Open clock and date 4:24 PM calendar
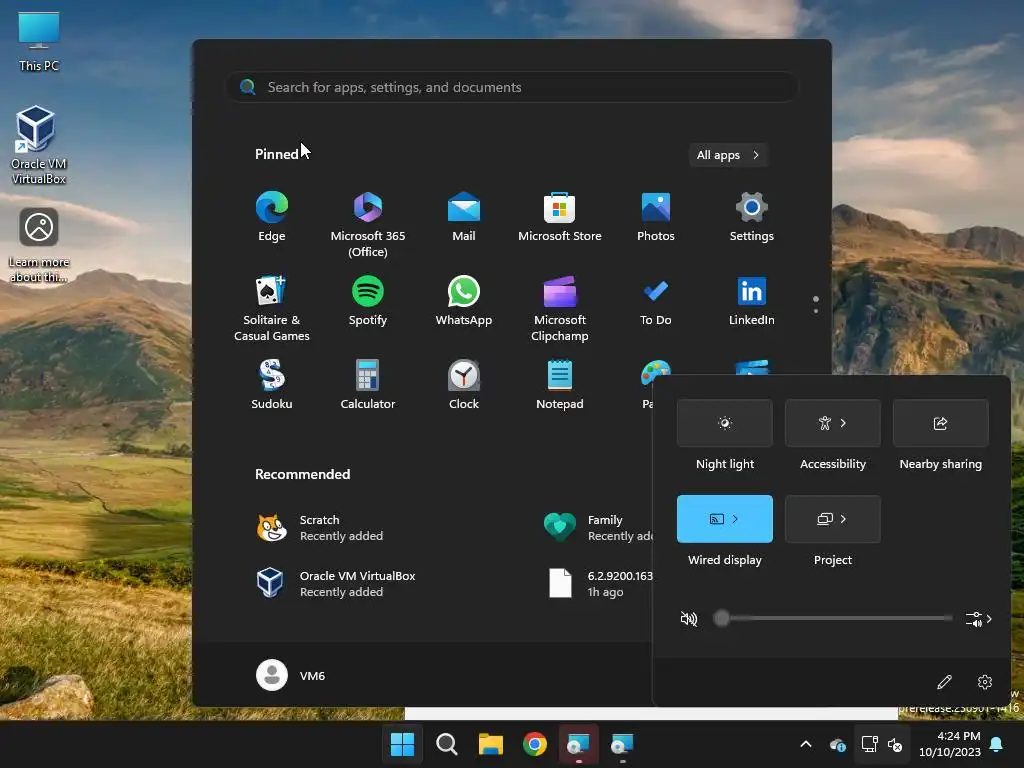The image size is (1024, 768). (x=950, y=744)
